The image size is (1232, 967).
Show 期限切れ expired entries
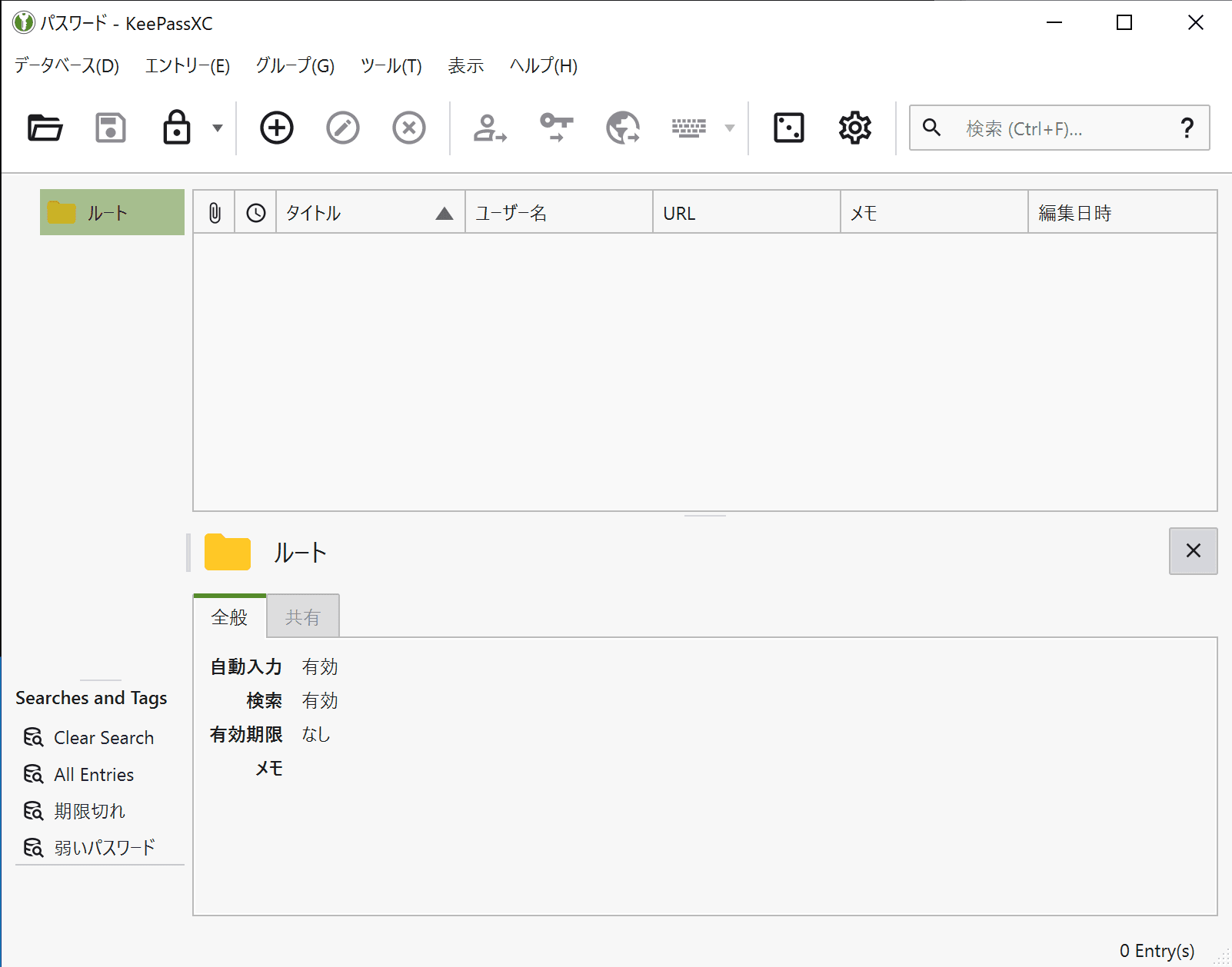point(74,811)
